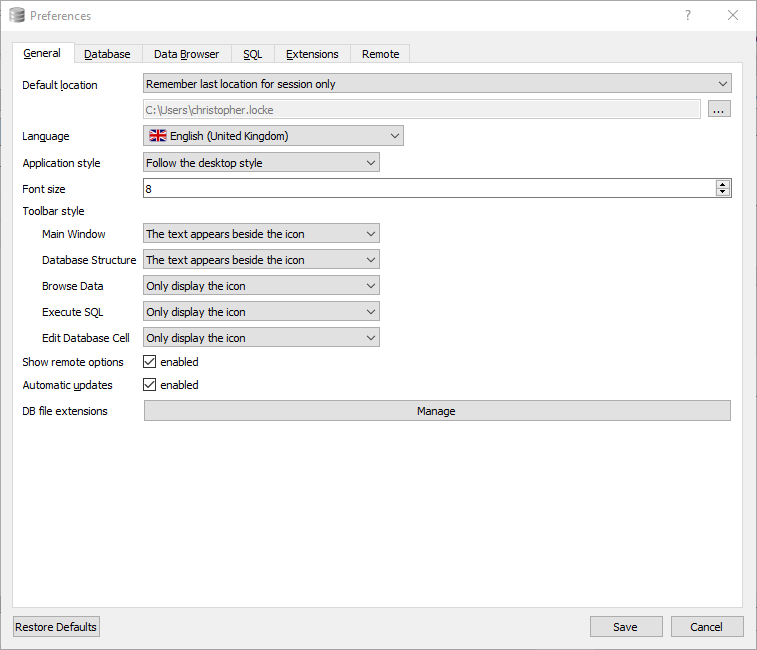Click Manage for DB file extensions

click(437, 410)
